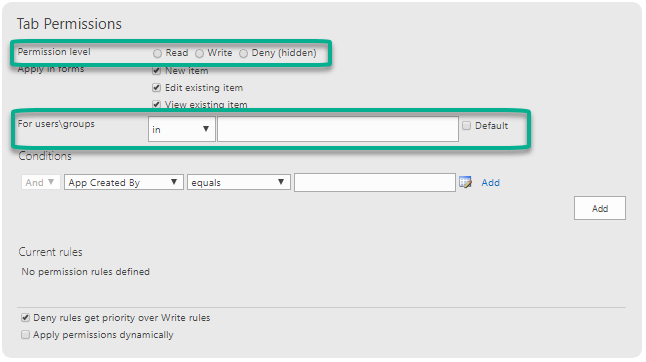This screenshot has height=362, width=646.
Task: Select the Deny (hidden) permission level
Action: click(243, 54)
